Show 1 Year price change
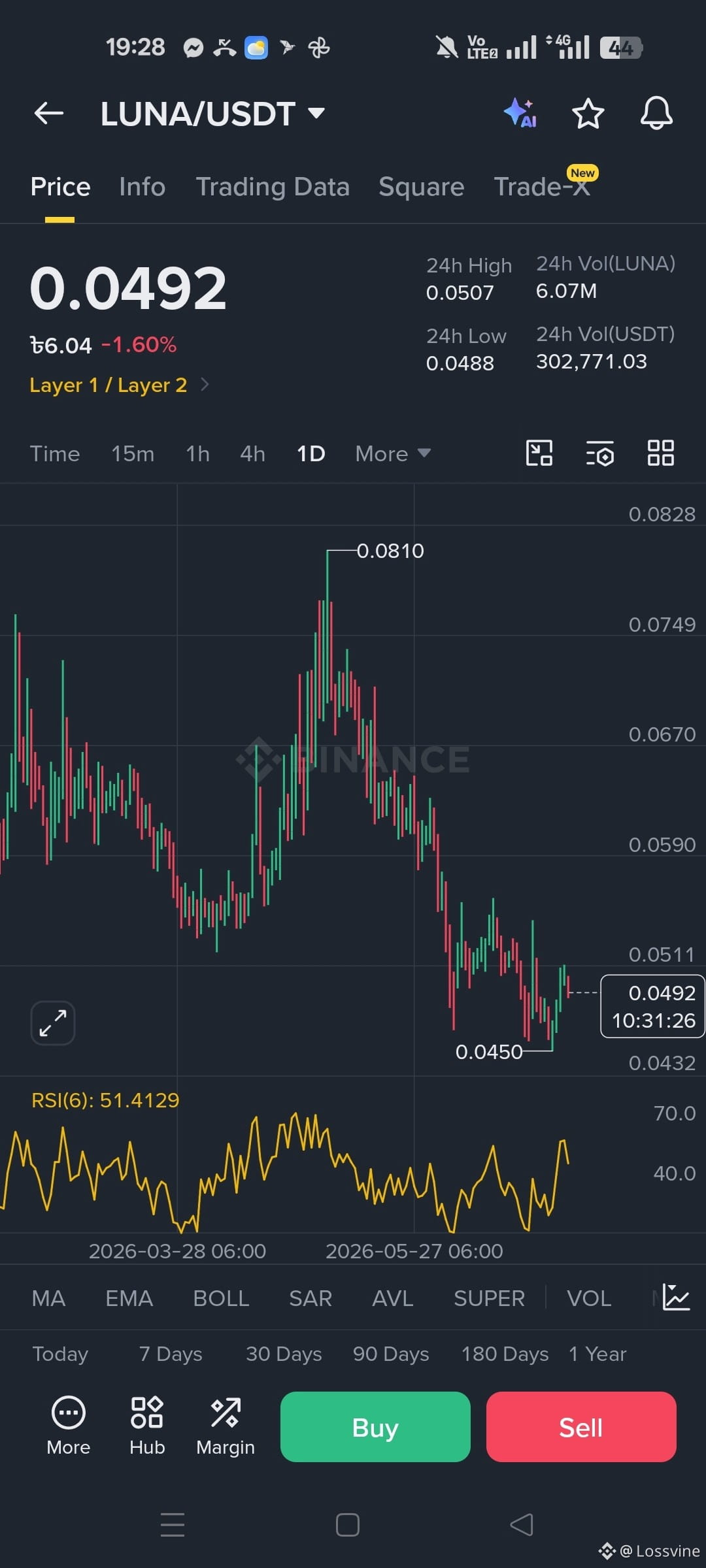Image resolution: width=706 pixels, height=1568 pixels. [597, 1354]
